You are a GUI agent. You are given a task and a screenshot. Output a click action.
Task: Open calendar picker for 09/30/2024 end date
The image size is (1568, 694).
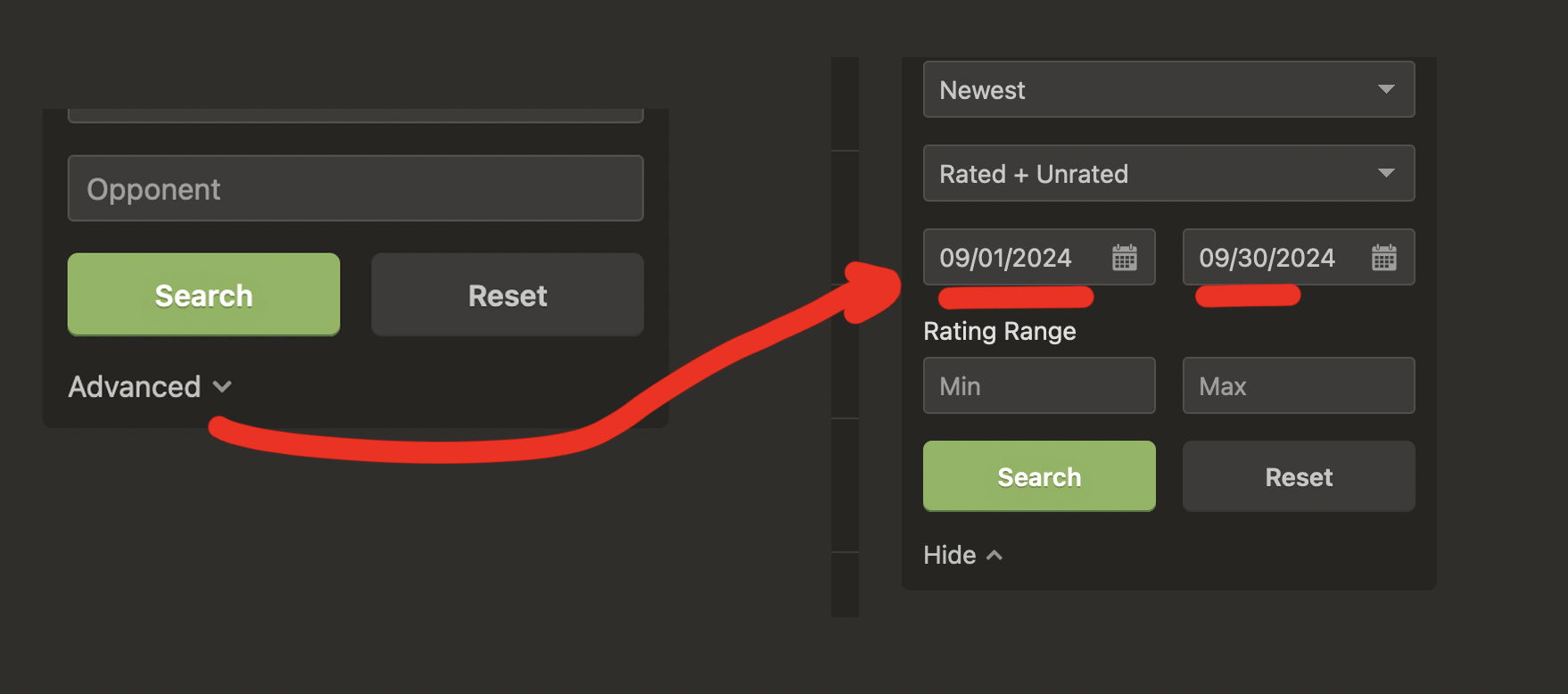(1383, 258)
